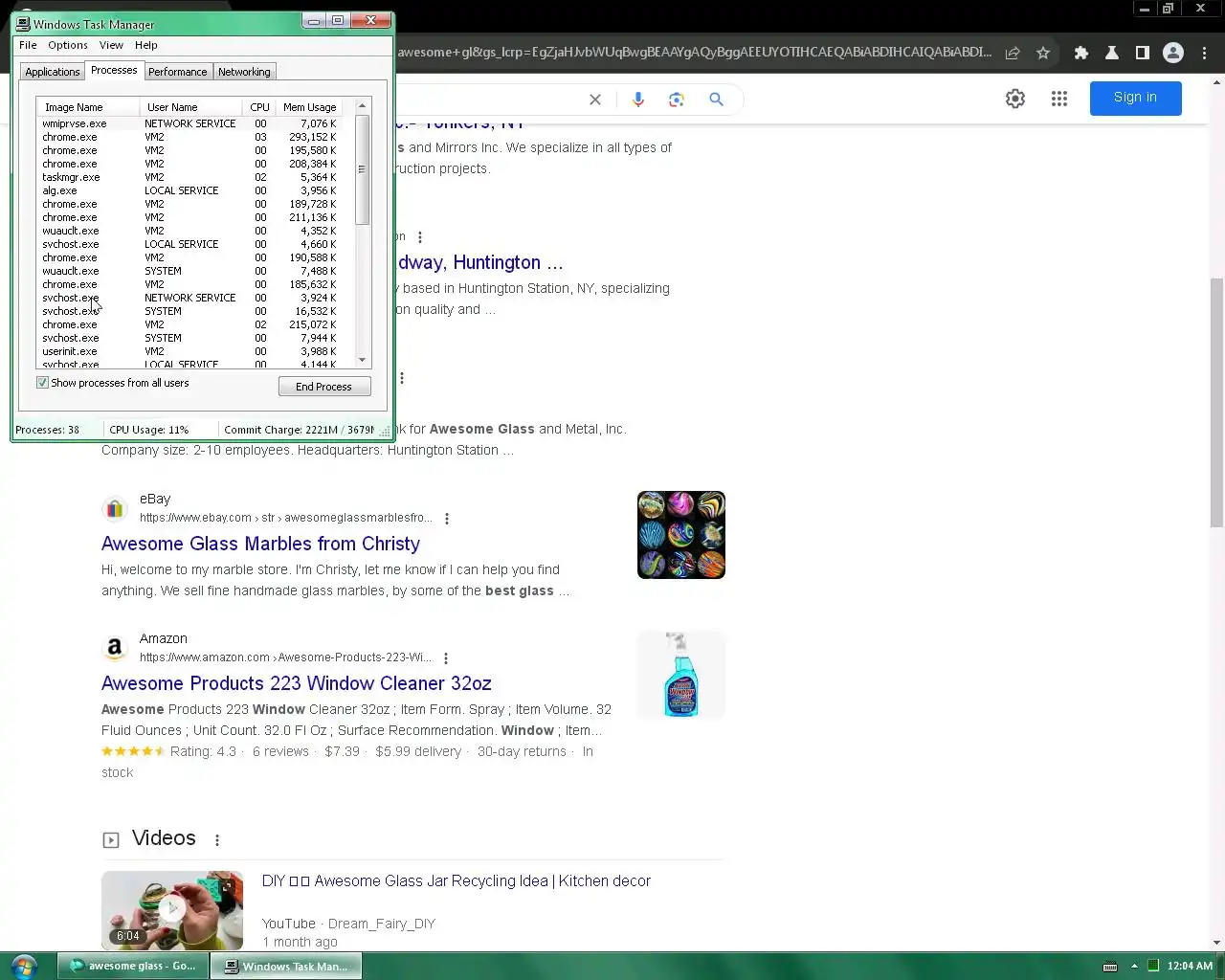
Task: Click Chrome page vertical scrollbar thumb
Action: tap(1216, 402)
